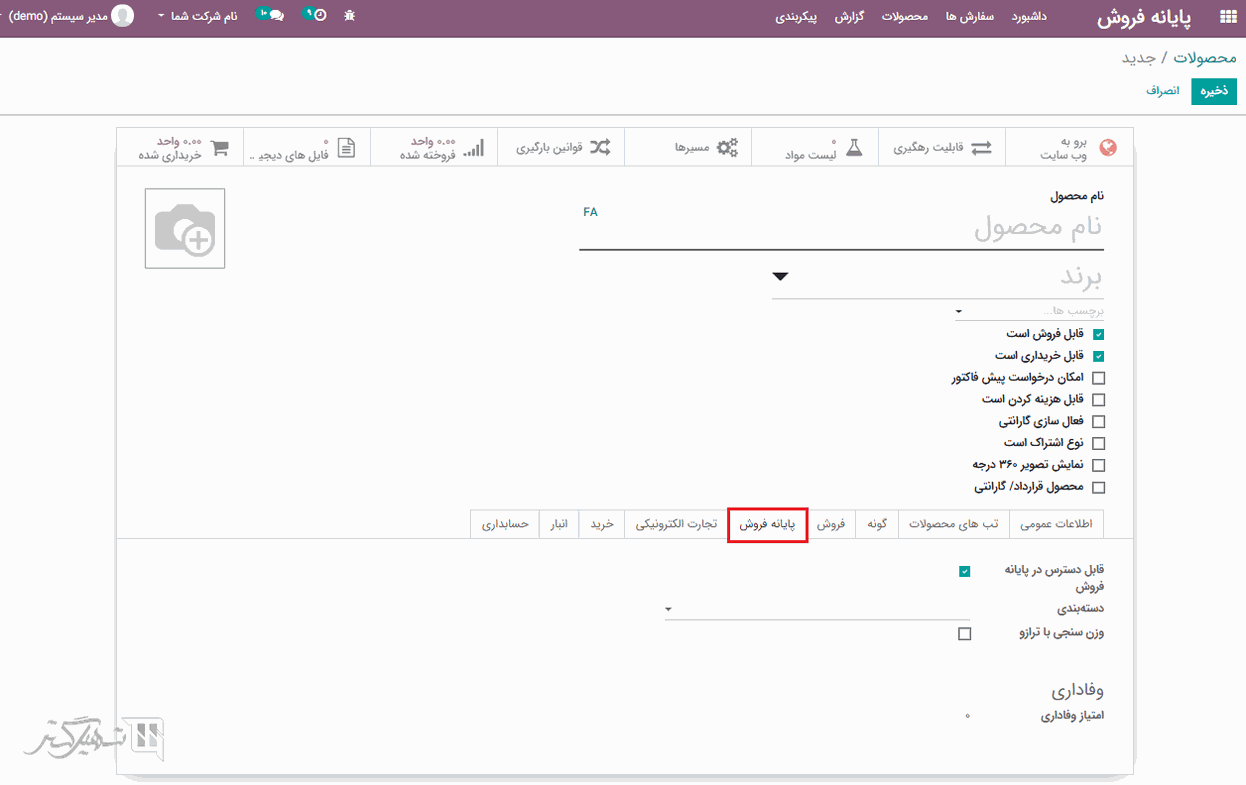Open reordering rules shuffle icon
The image size is (1246, 785).
[x=599, y=148]
